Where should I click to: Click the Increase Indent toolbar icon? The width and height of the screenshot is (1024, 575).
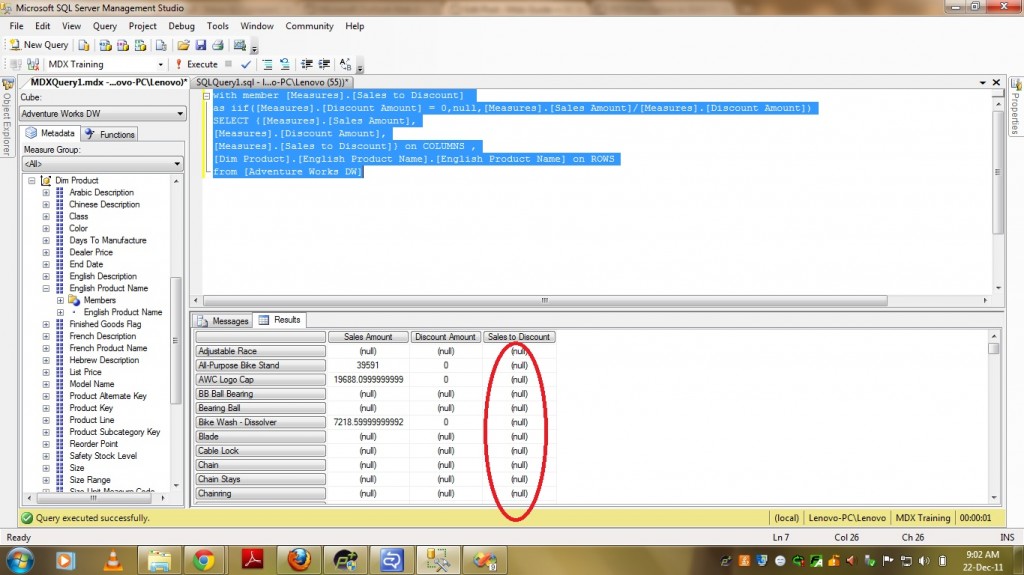tap(324, 64)
